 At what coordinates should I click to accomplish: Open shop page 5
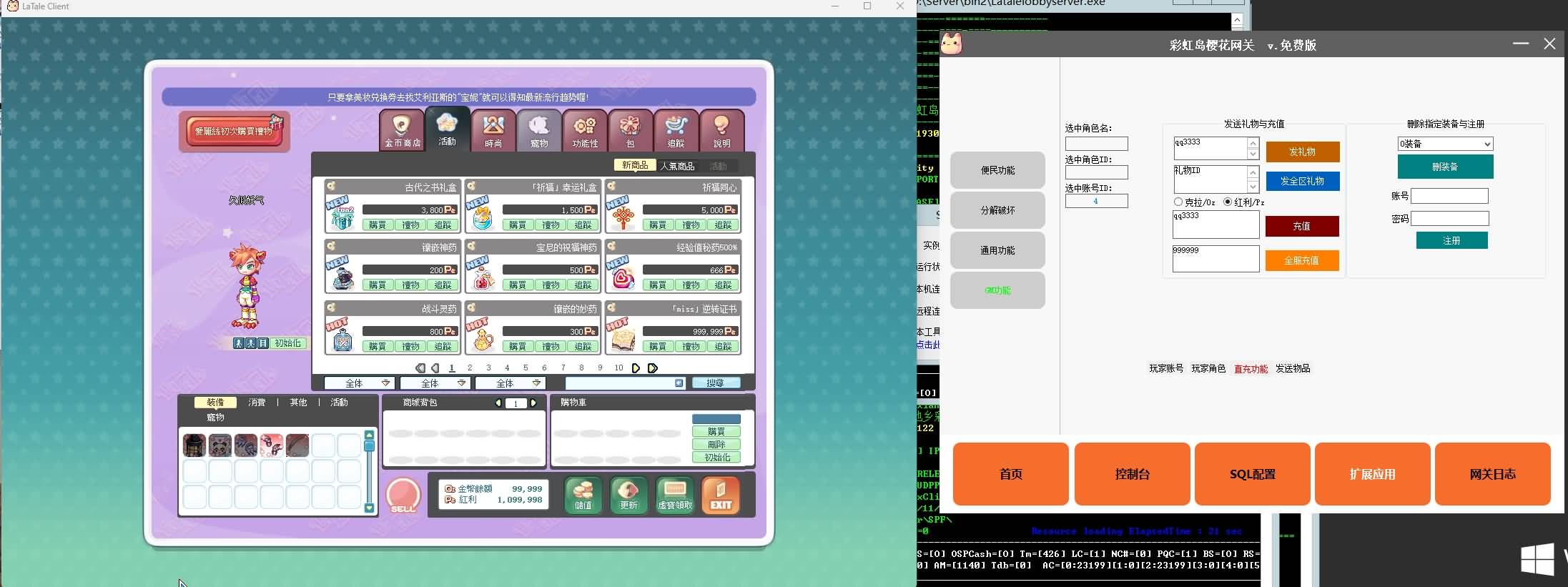tap(526, 368)
